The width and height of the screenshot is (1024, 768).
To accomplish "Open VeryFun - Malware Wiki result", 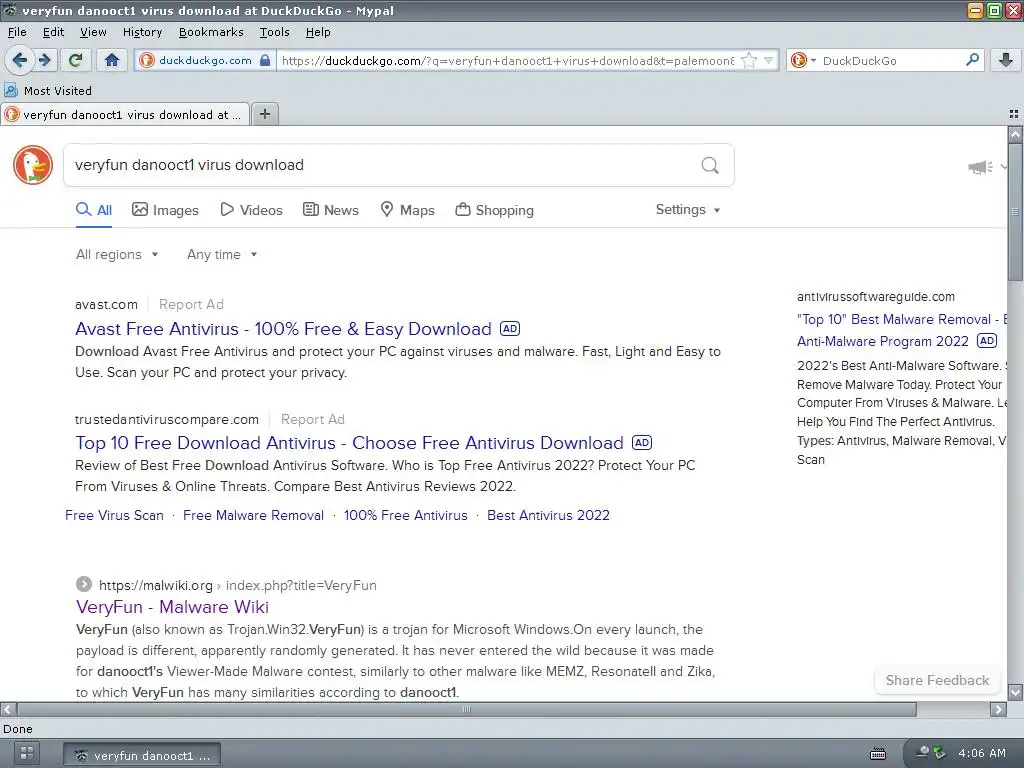I will click(x=172, y=607).
